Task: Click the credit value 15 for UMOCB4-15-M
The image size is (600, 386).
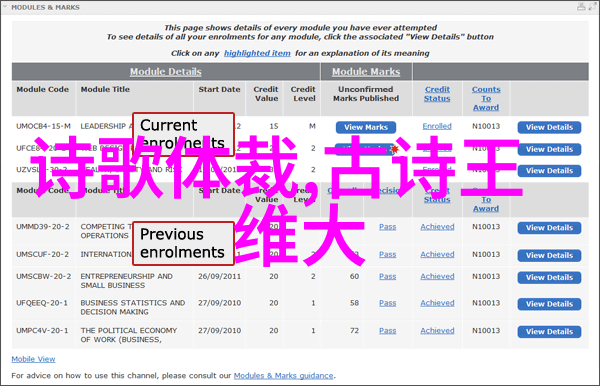Action: pos(274,126)
